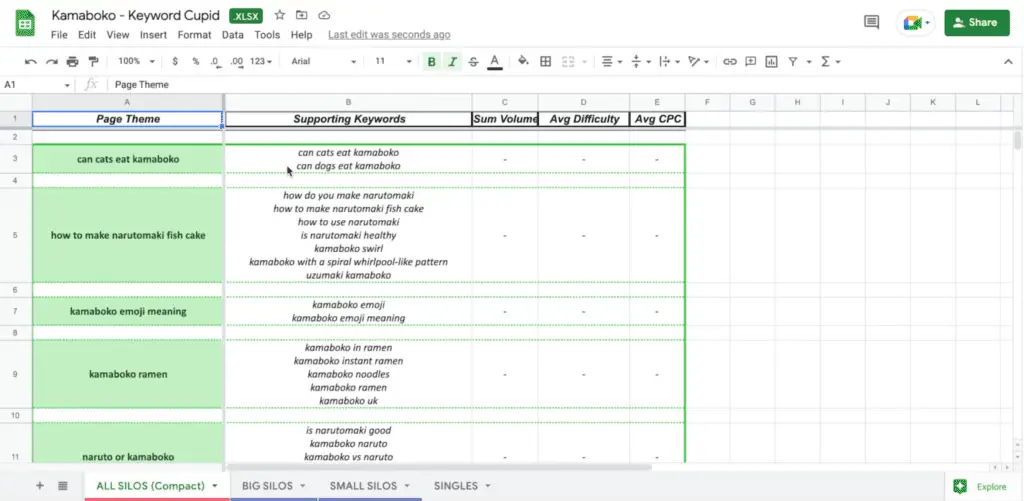Open the Edit menu
The width and height of the screenshot is (1024, 501).
pos(87,35)
